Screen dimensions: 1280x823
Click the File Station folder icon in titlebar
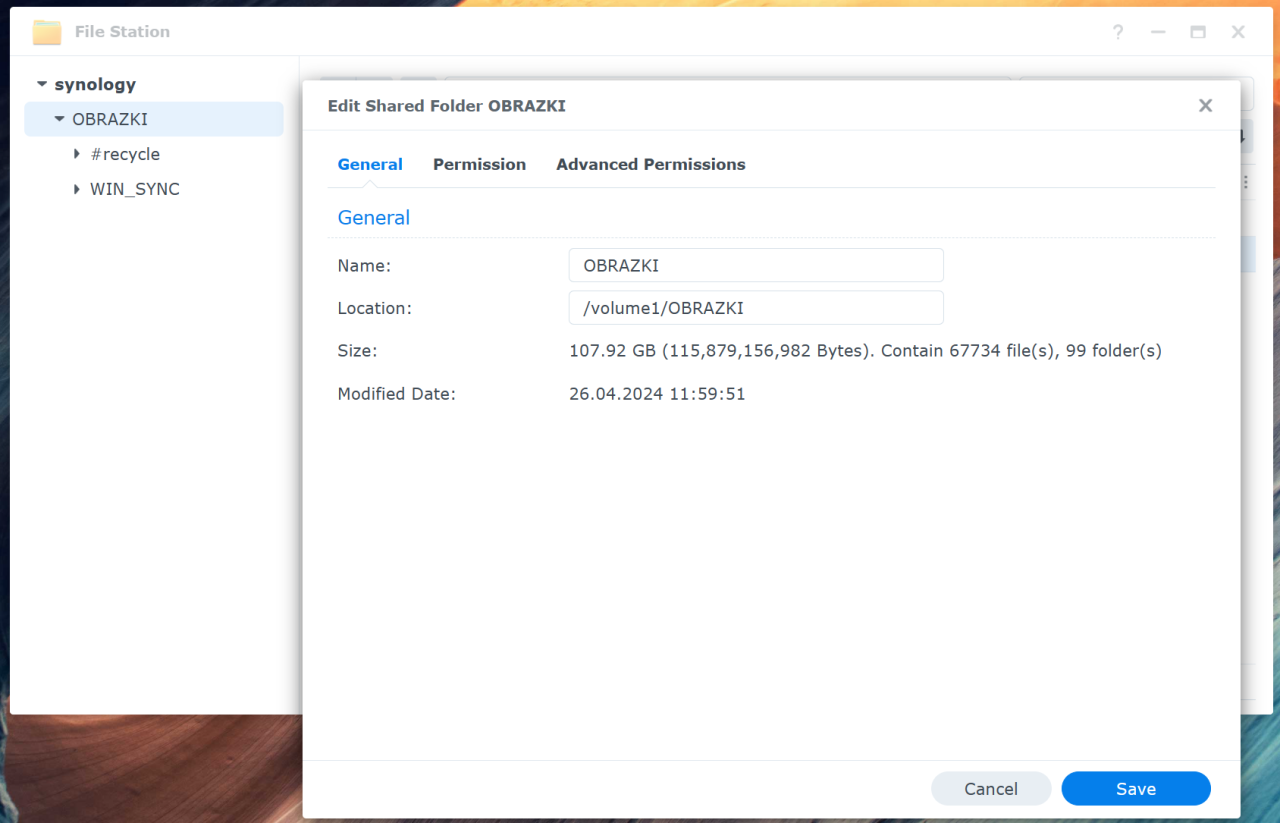pos(46,31)
